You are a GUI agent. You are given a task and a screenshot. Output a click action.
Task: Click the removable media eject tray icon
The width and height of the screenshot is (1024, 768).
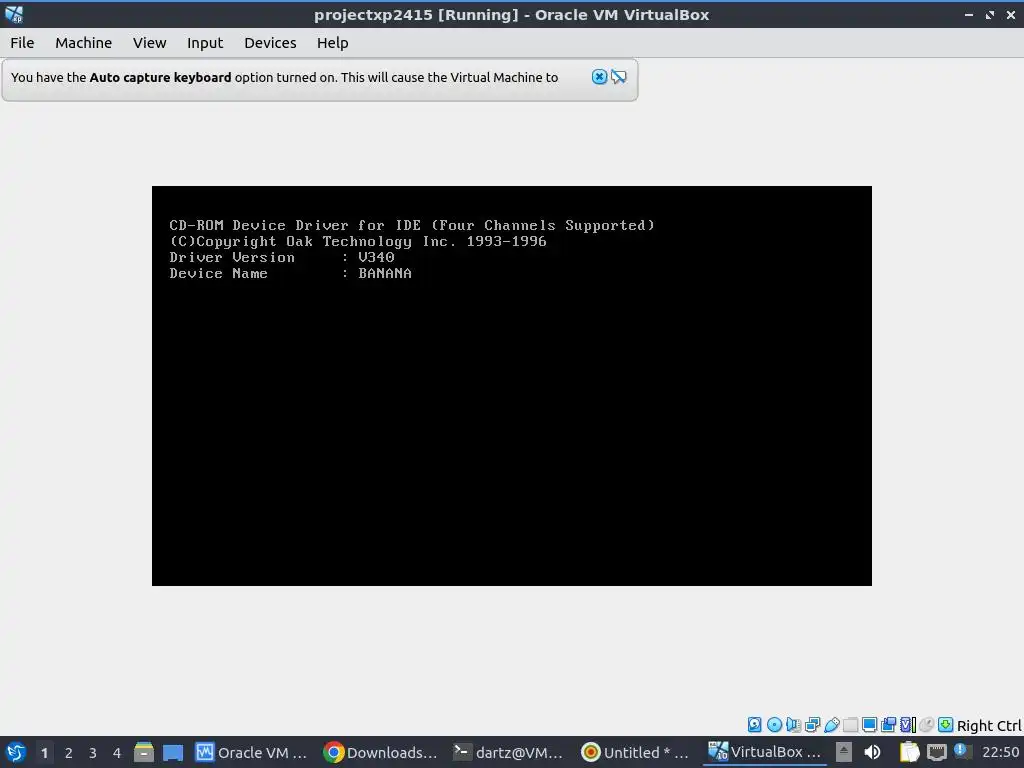pyautogui.click(x=844, y=752)
